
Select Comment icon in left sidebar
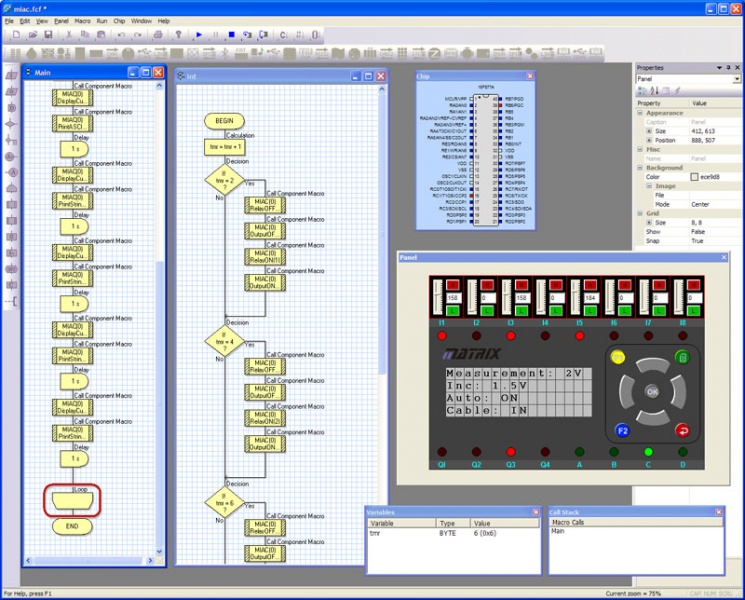tap(12, 301)
